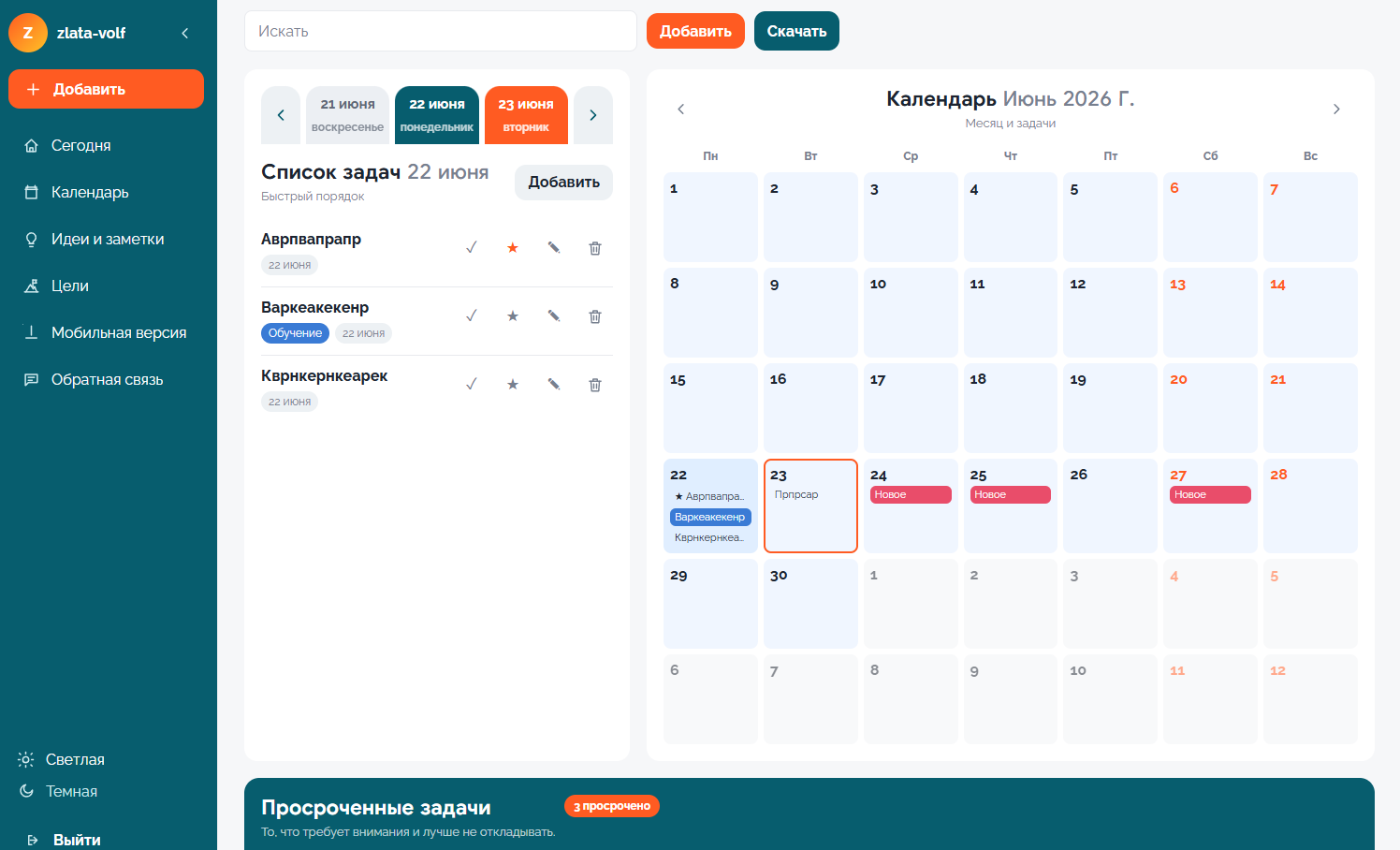The image size is (1400, 850).
Task: Collapse the sidebar with the chevron
Action: pos(185,33)
